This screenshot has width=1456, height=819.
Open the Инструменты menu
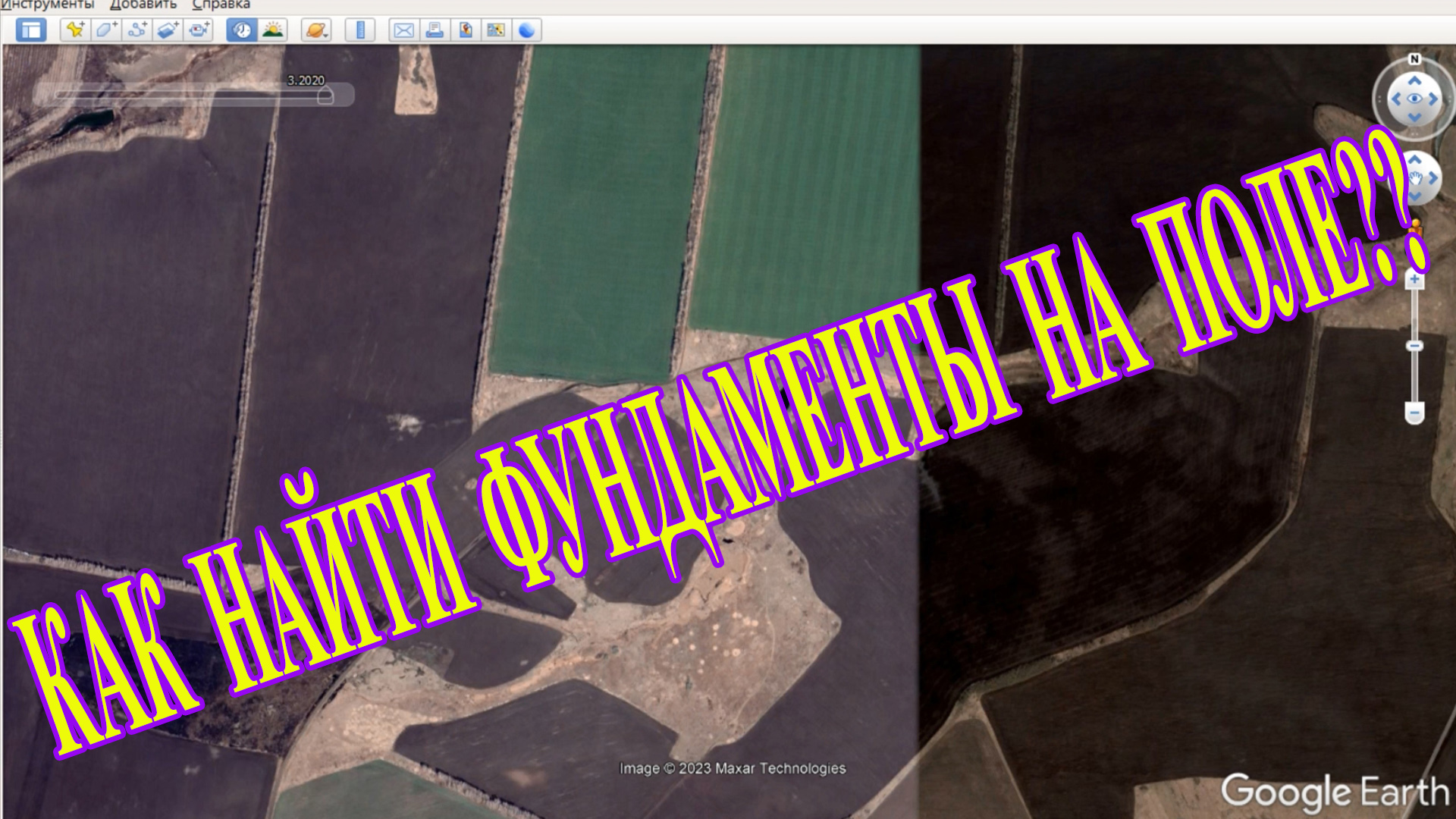[47, 5]
